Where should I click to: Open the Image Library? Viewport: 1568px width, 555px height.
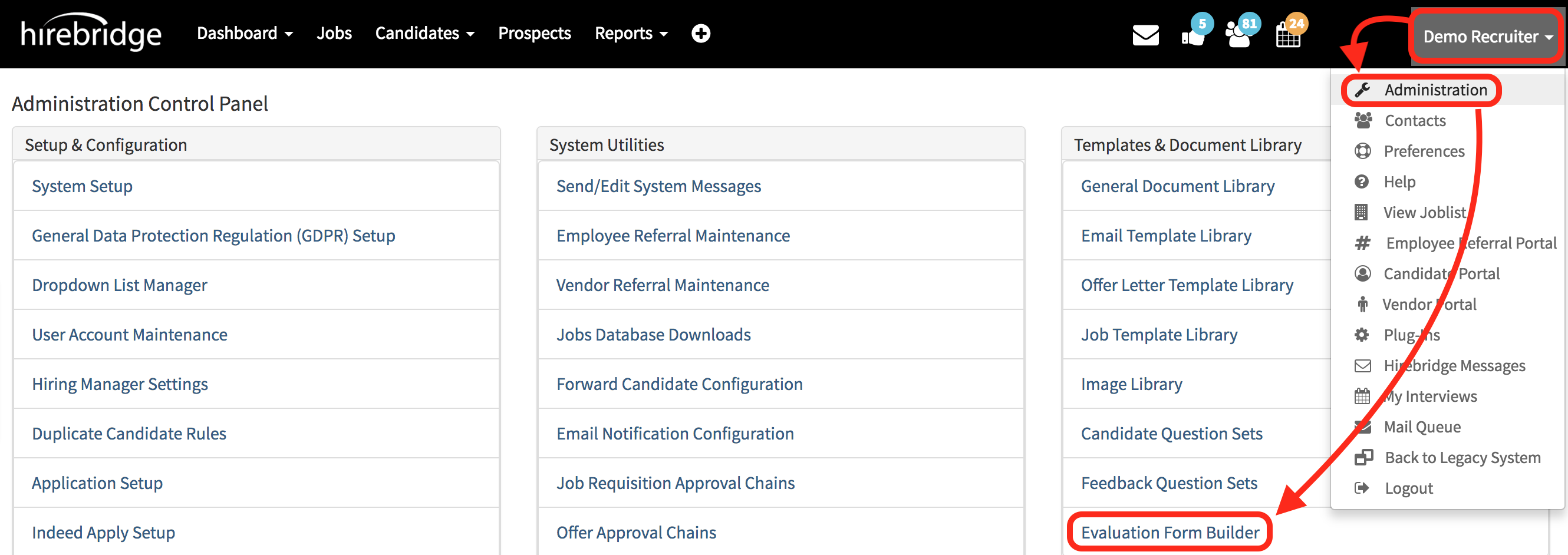[x=1131, y=384]
